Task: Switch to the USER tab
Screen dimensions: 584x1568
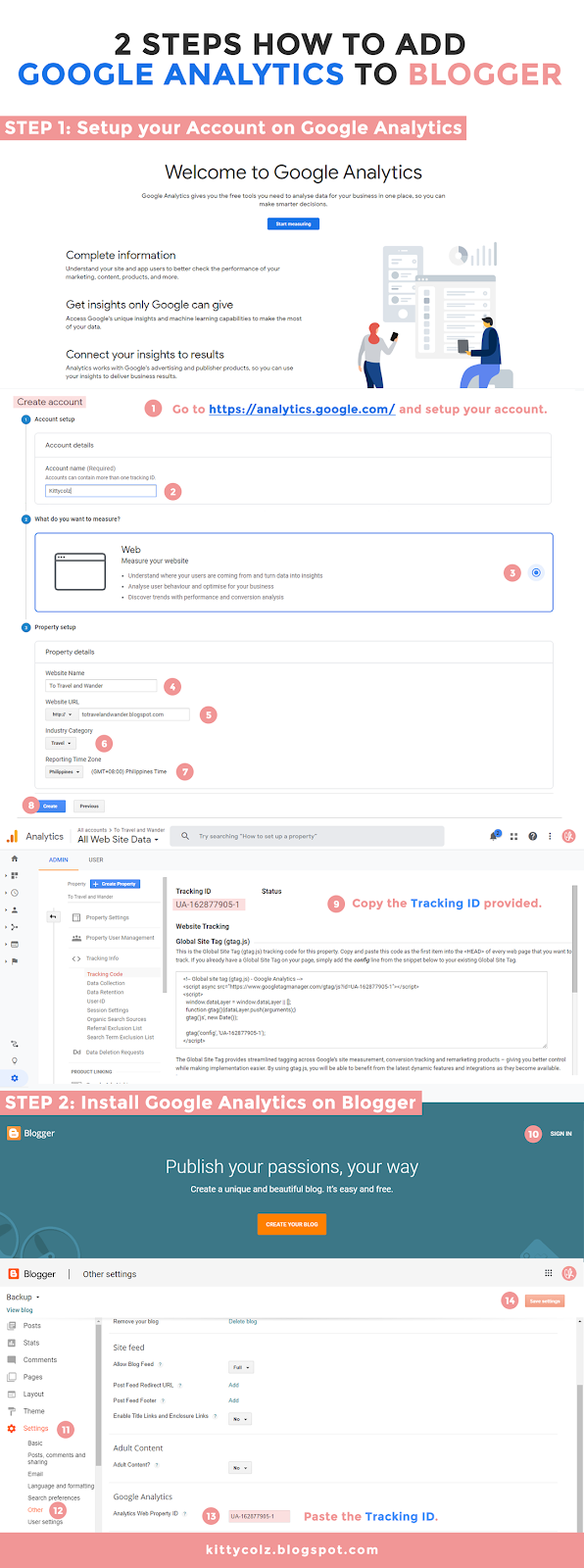Action: point(96,859)
